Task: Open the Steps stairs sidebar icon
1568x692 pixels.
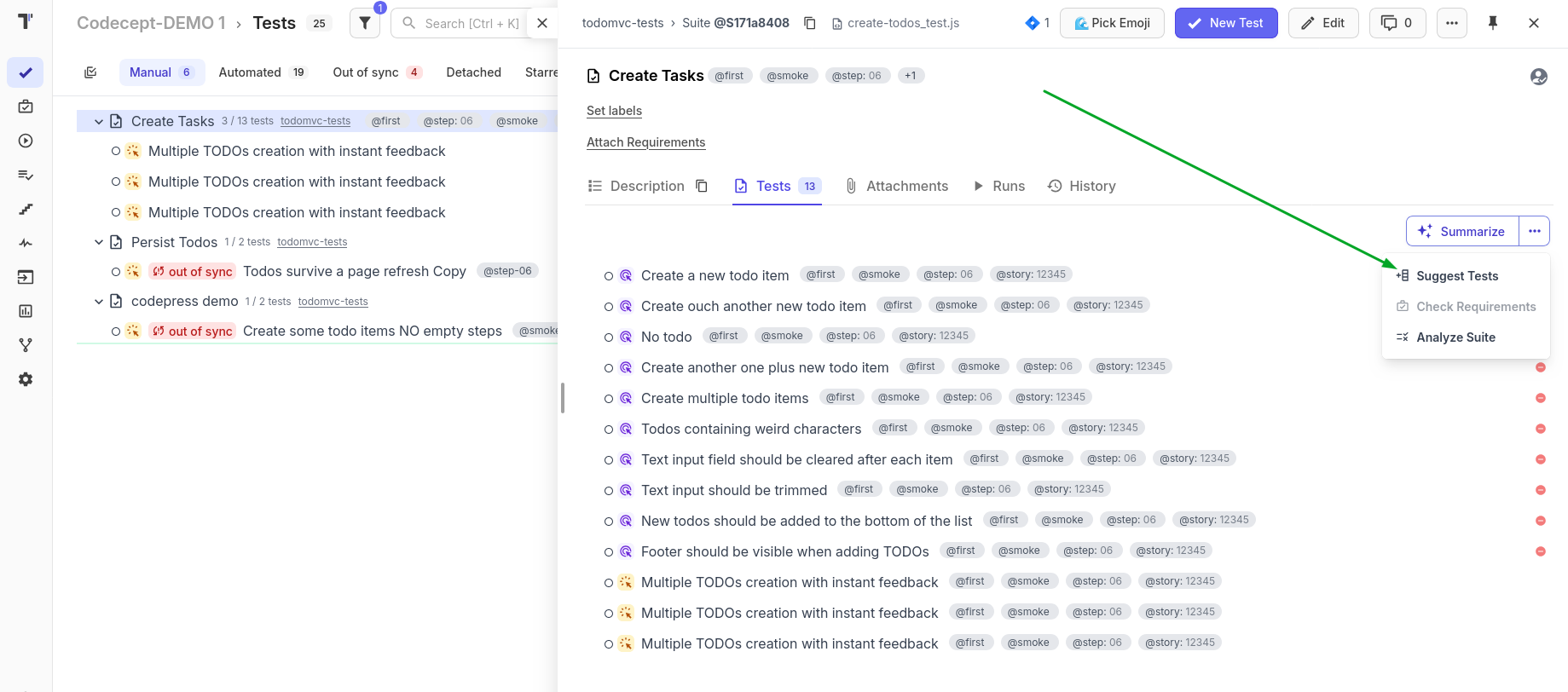Action: (x=26, y=209)
